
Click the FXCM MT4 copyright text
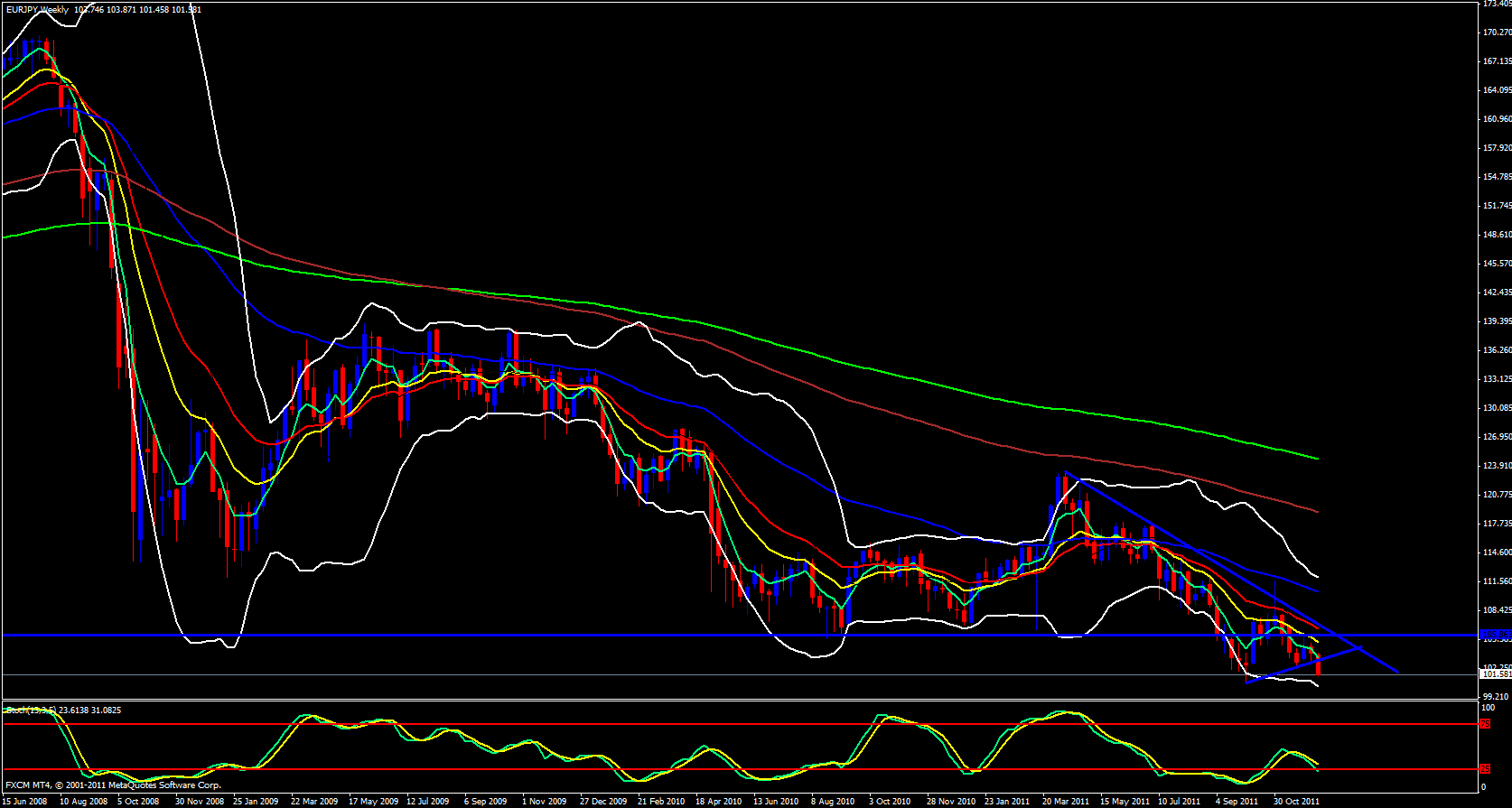pyautogui.click(x=113, y=785)
